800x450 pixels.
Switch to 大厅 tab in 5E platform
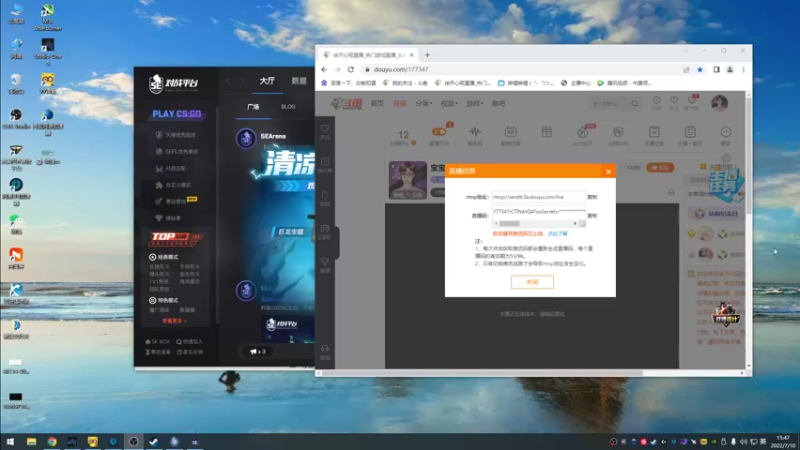[267, 81]
